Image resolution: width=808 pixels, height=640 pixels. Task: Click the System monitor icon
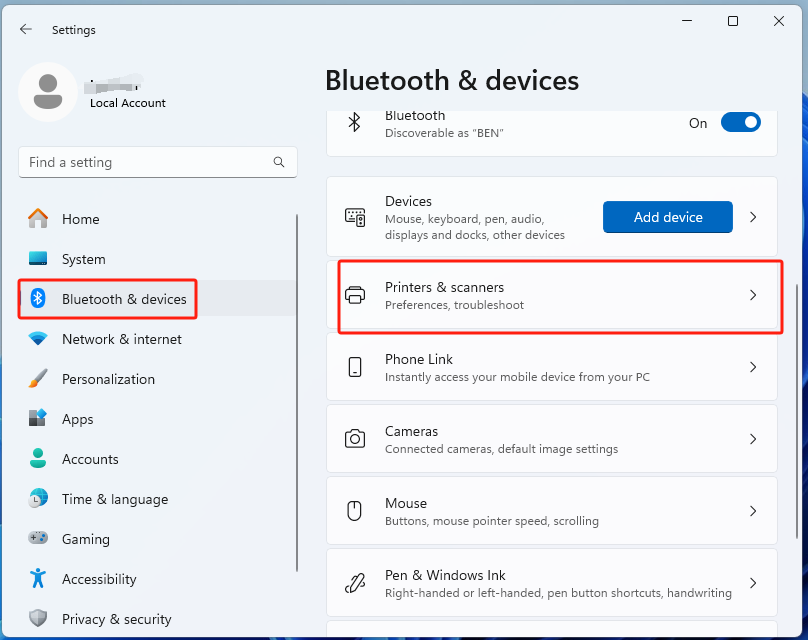coord(38,258)
